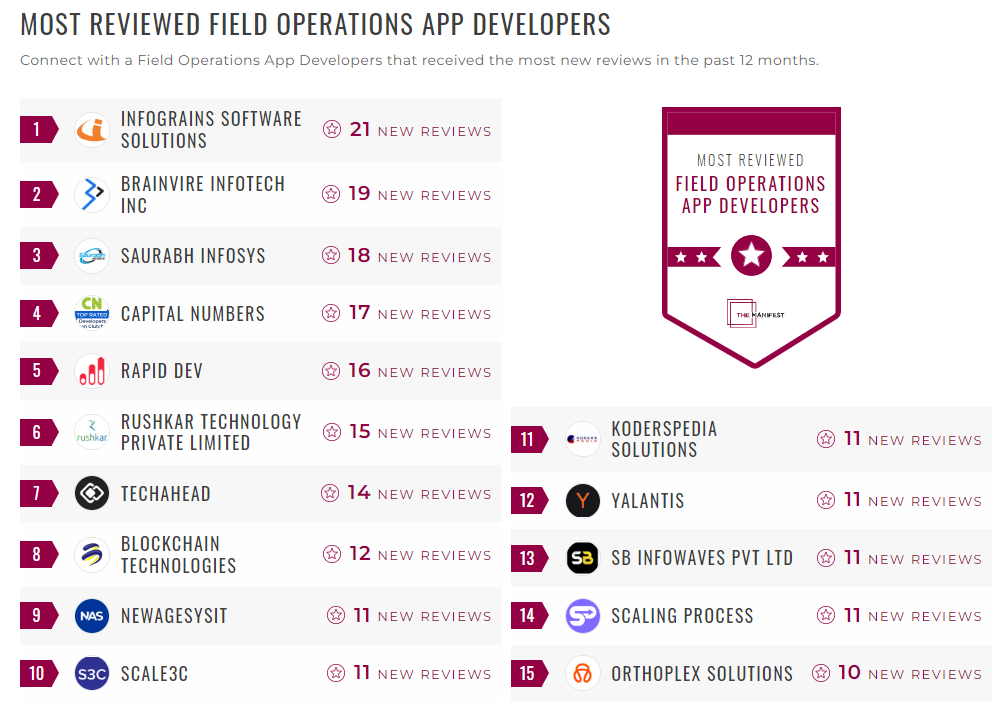Click the Brainvire Infotech logo icon
The height and width of the screenshot is (705, 994).
point(92,194)
